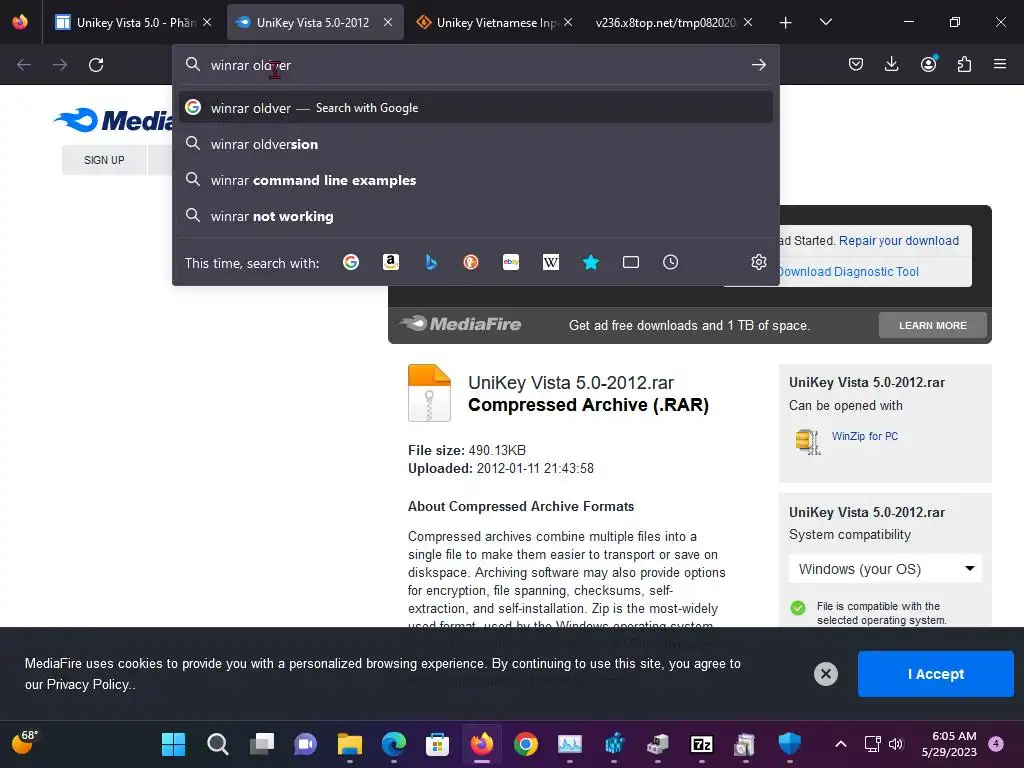Screen dimensions: 1024x768
Task: Open the Pocket save icon
Action: coord(856,64)
